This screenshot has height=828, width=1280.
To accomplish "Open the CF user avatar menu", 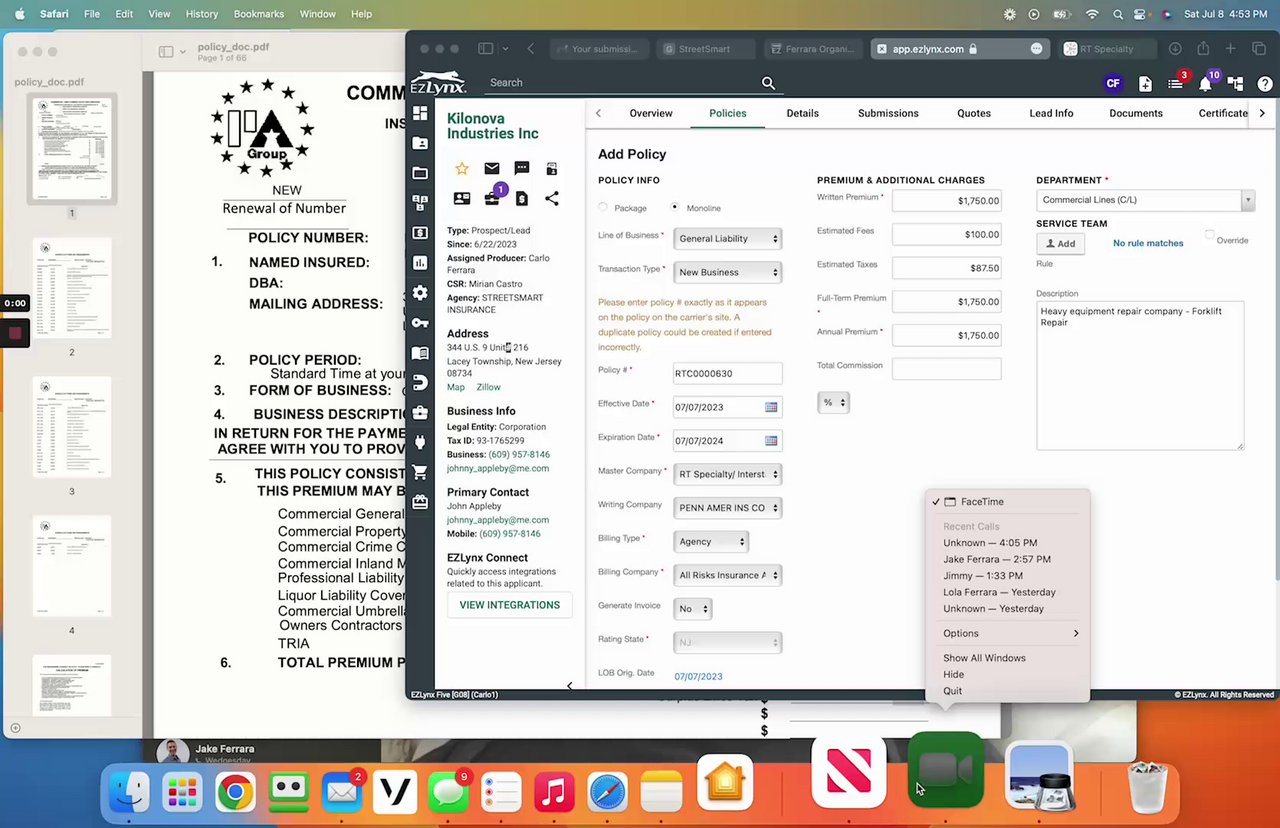I will (x=1113, y=84).
